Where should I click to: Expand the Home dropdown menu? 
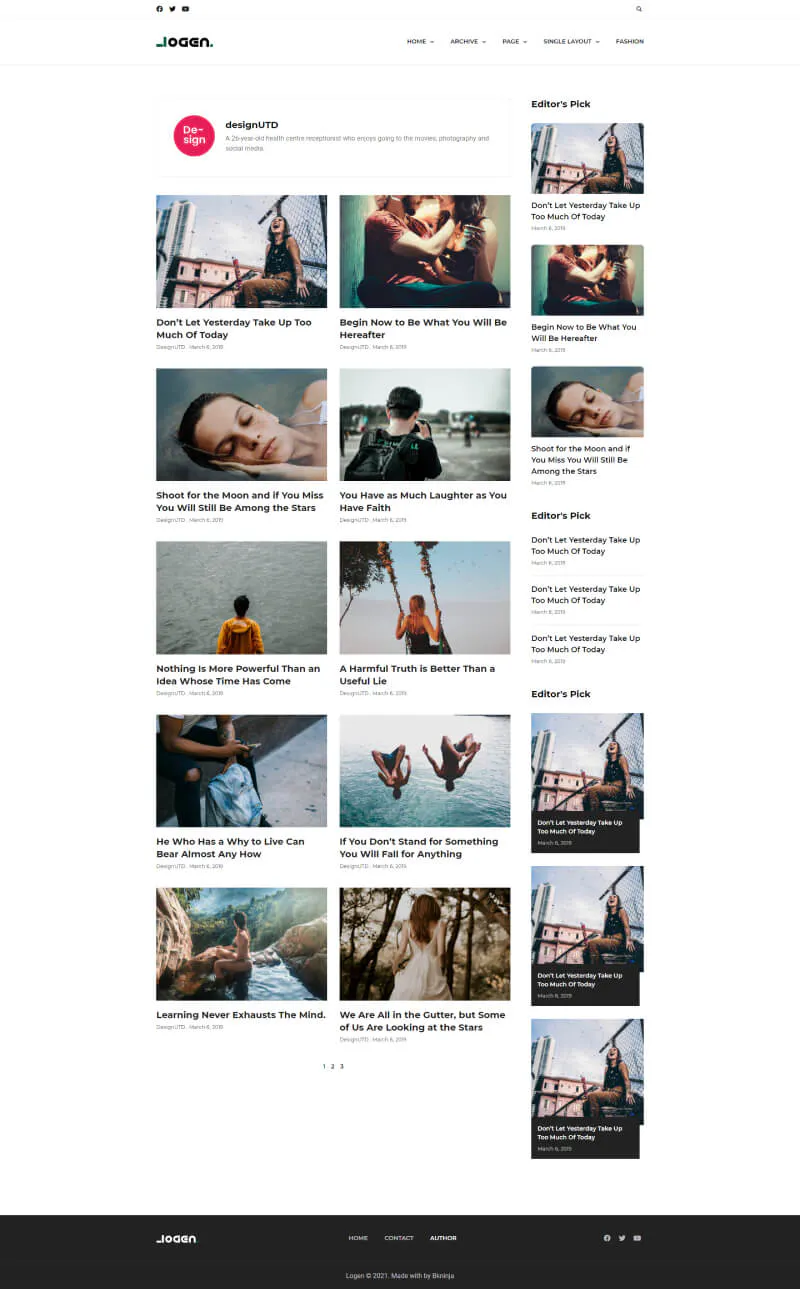click(420, 42)
